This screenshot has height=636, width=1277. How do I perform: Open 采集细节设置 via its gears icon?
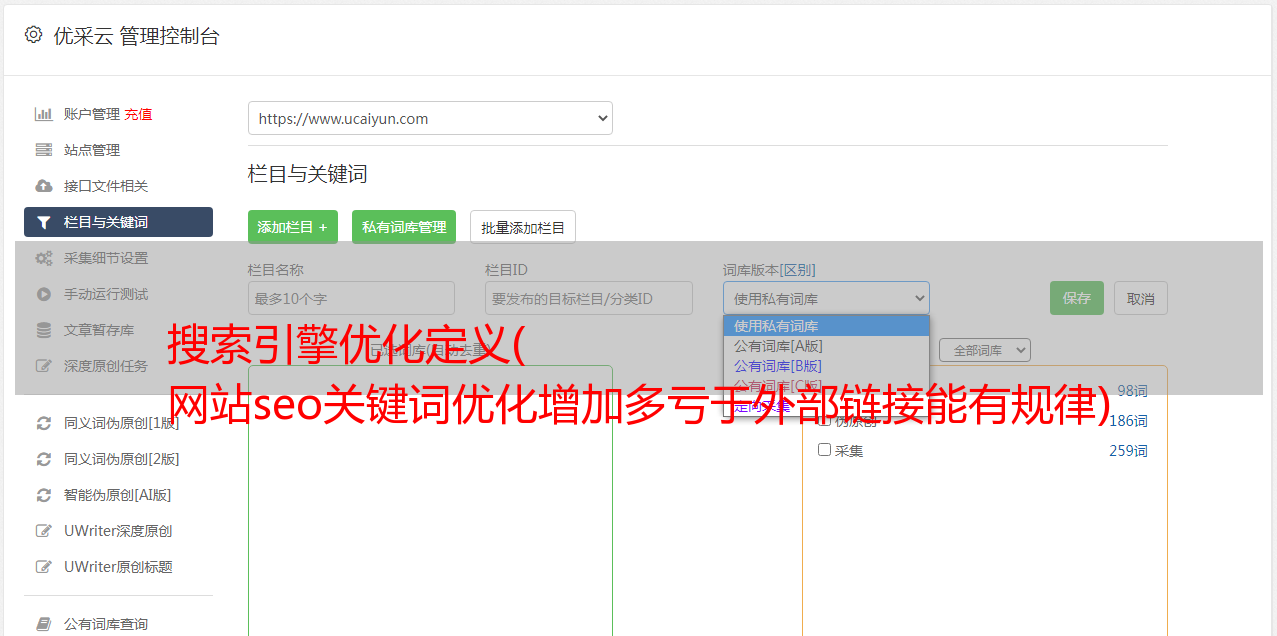[44, 258]
